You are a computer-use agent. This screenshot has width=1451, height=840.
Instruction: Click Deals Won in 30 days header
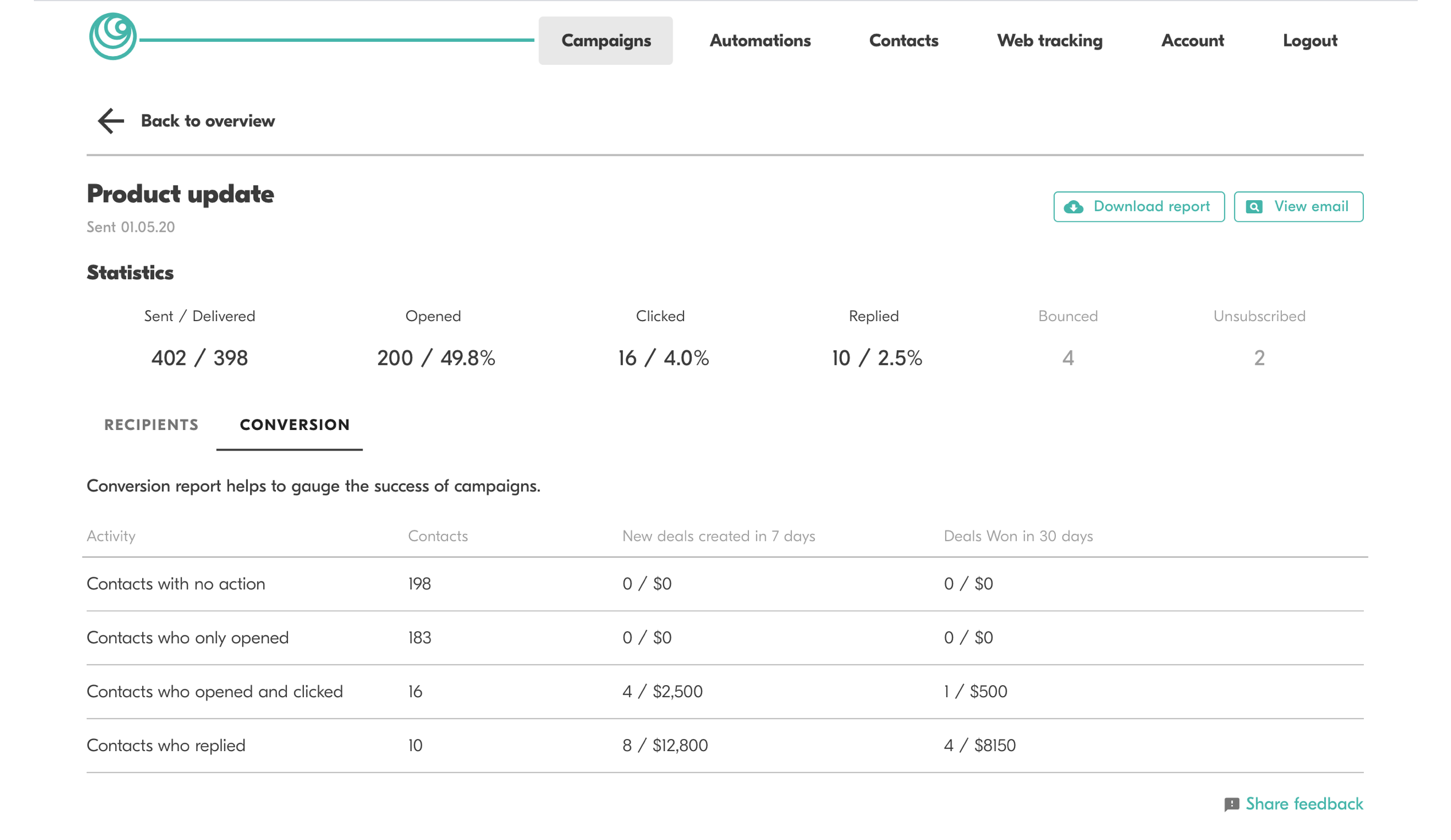1018,536
